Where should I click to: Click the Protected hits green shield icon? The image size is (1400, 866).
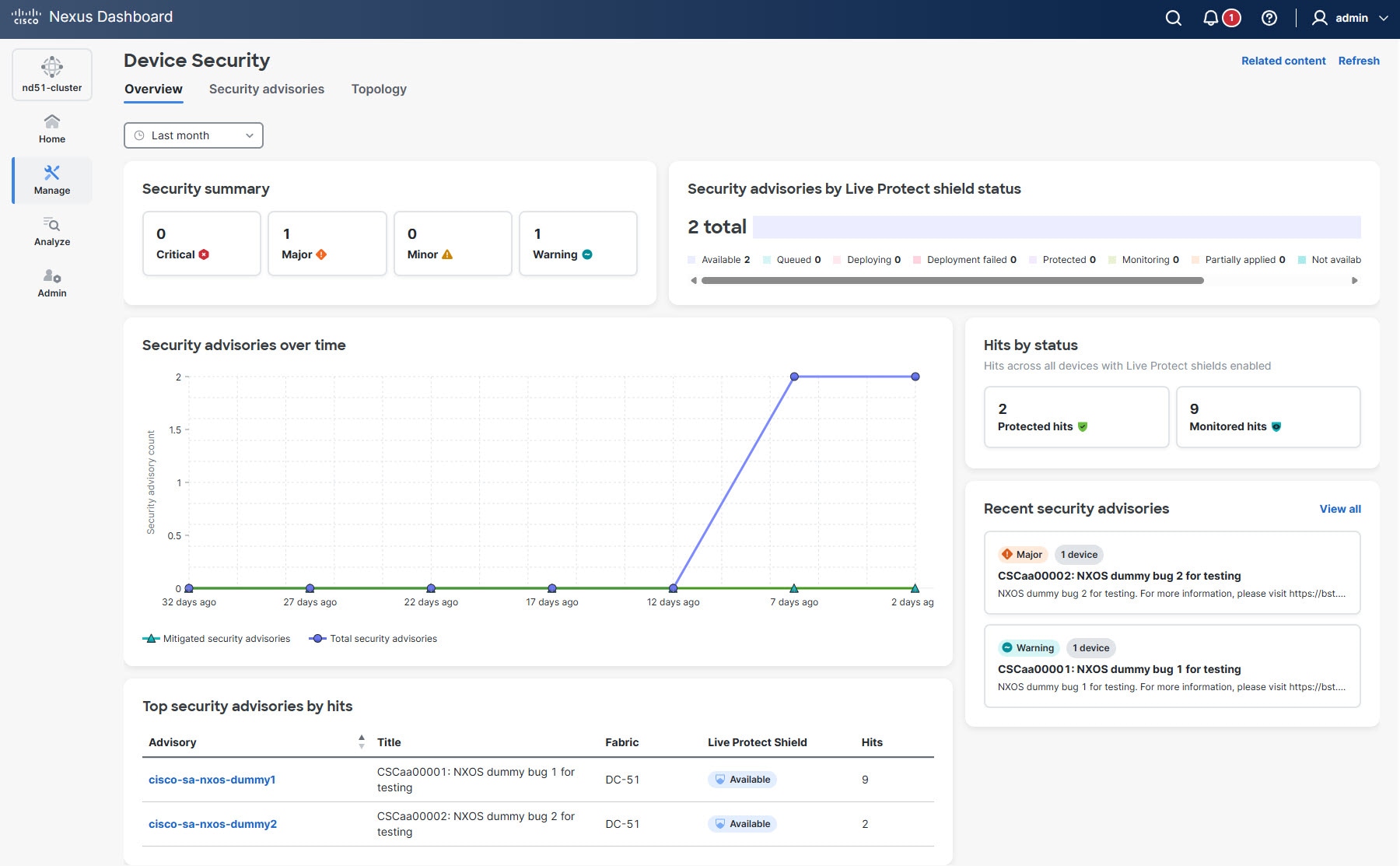(1083, 426)
